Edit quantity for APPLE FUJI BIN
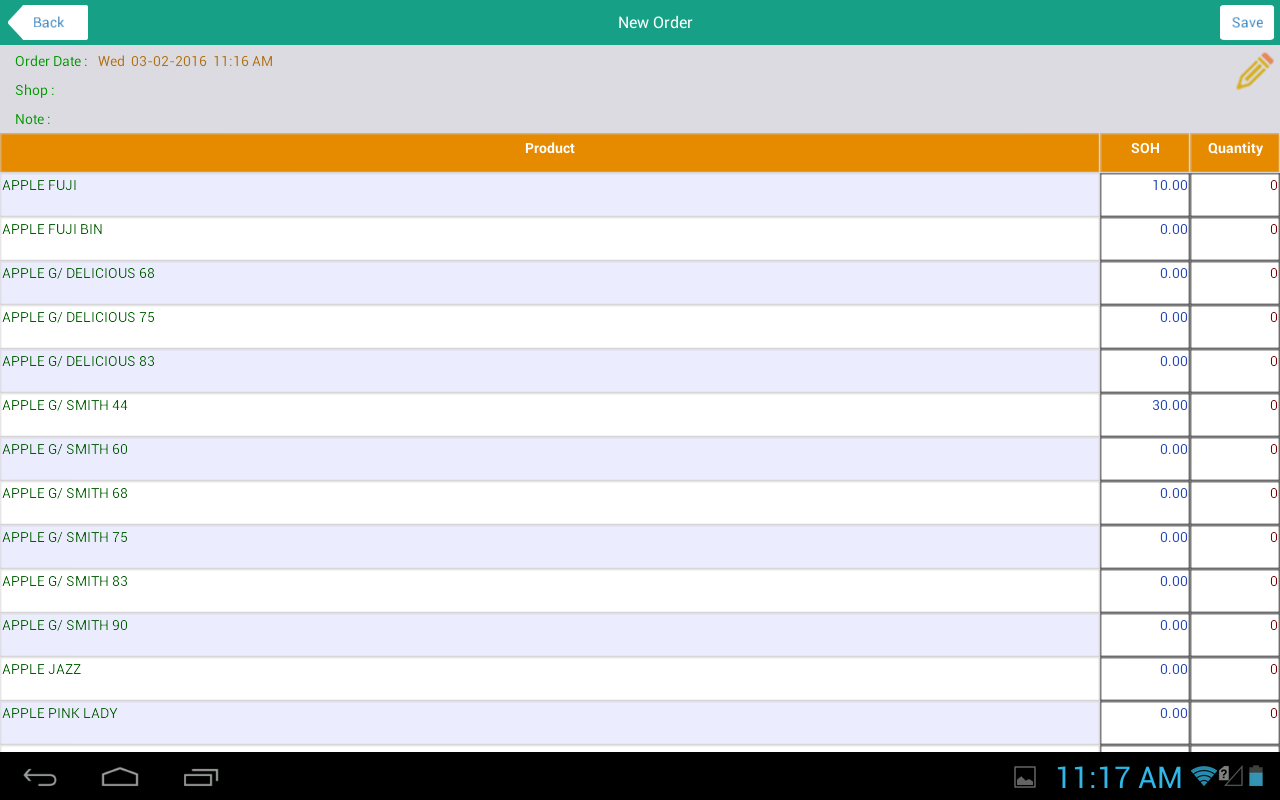This screenshot has height=800, width=1280. 1235,239
